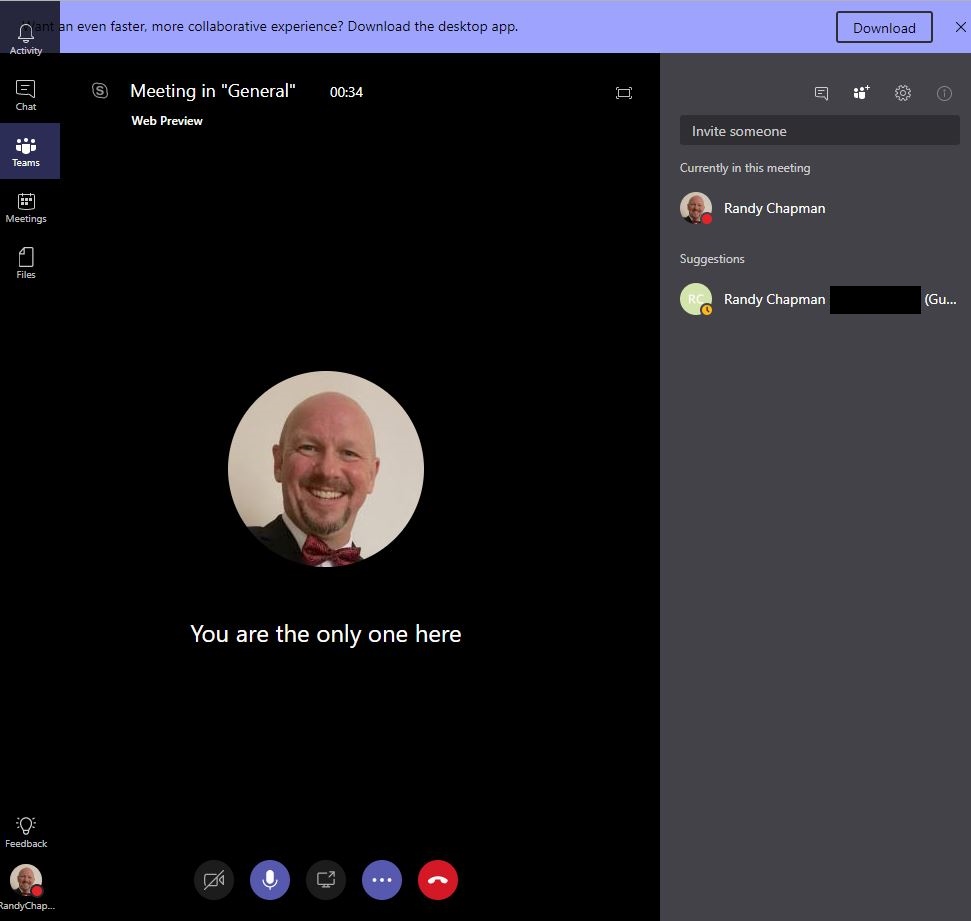The image size is (971, 921).
Task: Hang up the call
Action: click(438, 880)
